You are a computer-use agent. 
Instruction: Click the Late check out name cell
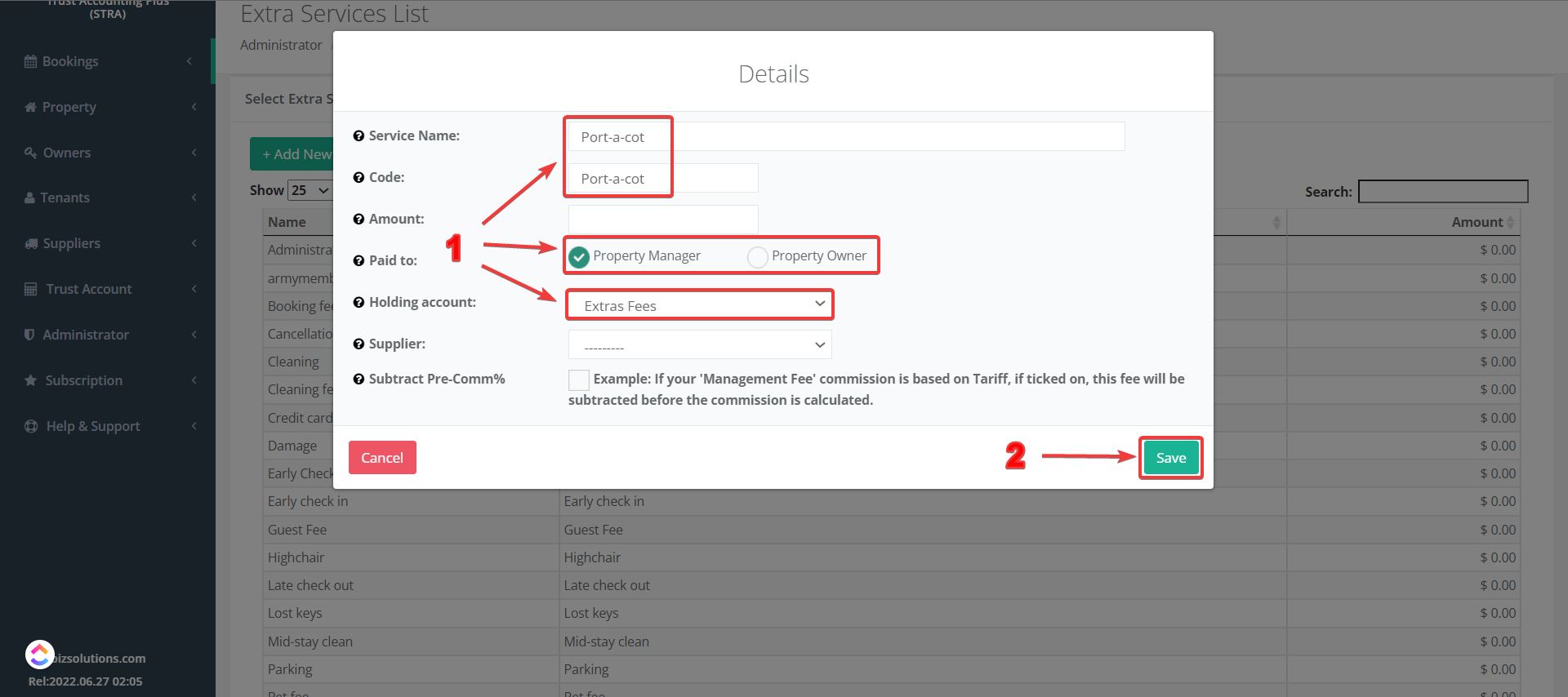tap(411, 585)
